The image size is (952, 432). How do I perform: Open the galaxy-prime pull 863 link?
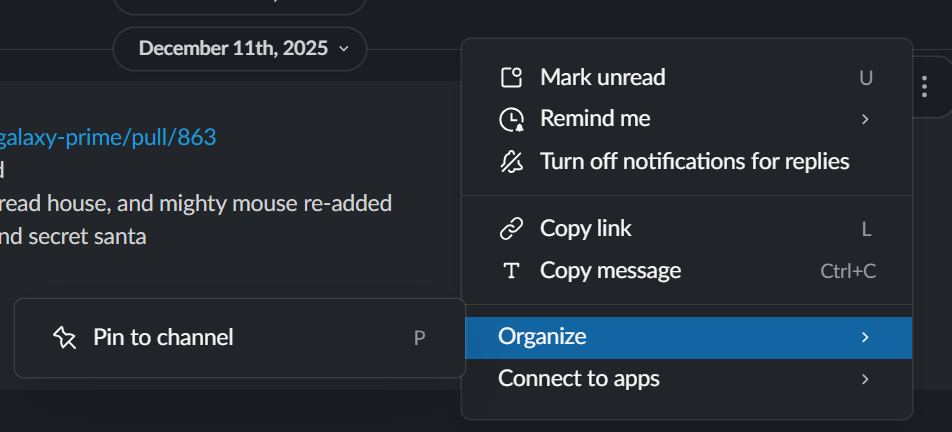[x=108, y=138]
